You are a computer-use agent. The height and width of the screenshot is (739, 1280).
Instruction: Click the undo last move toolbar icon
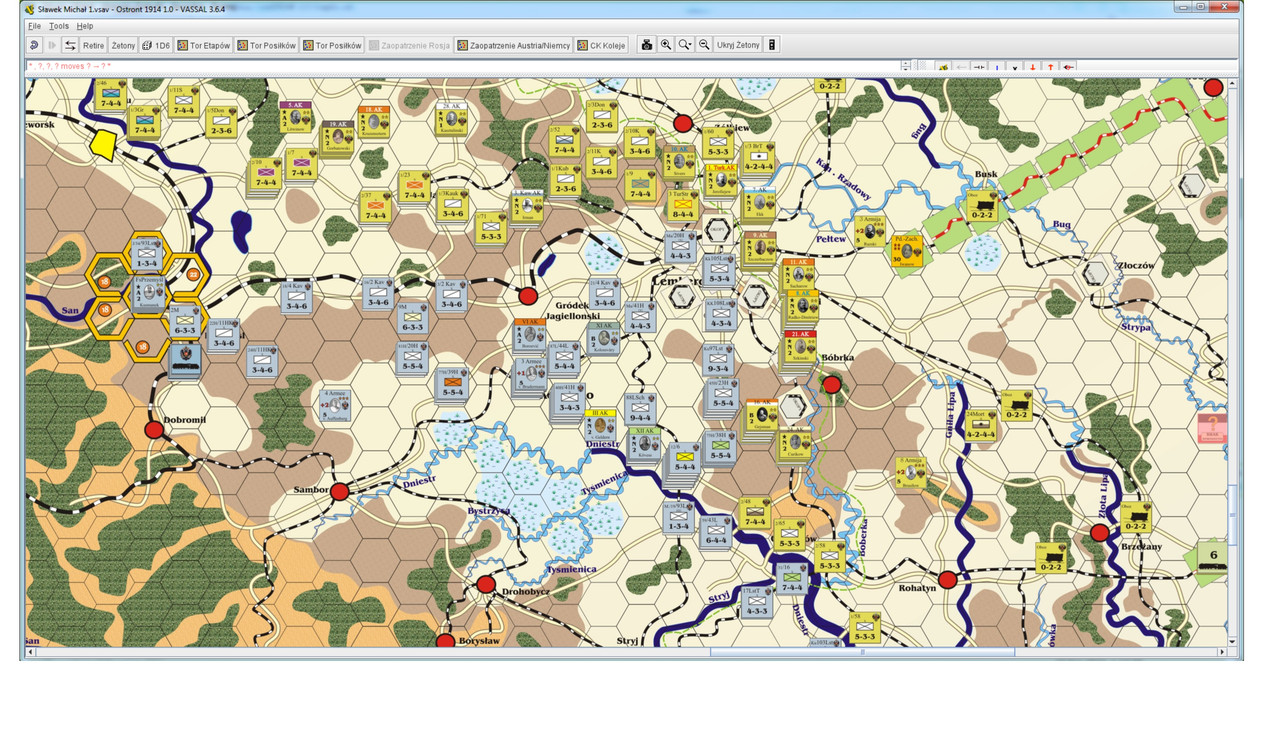(33, 45)
